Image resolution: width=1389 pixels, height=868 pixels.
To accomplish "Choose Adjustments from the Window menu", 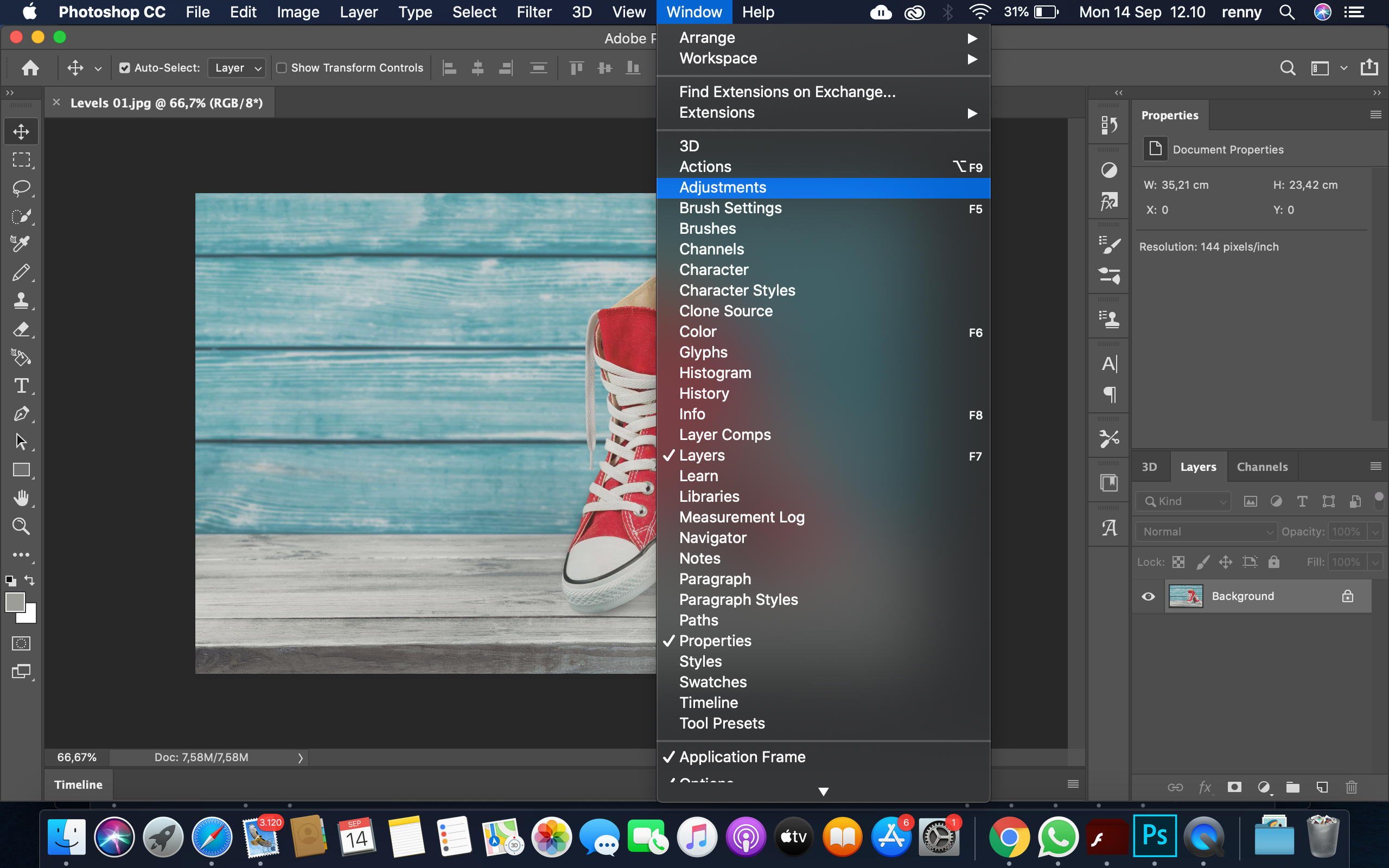I will click(823, 187).
